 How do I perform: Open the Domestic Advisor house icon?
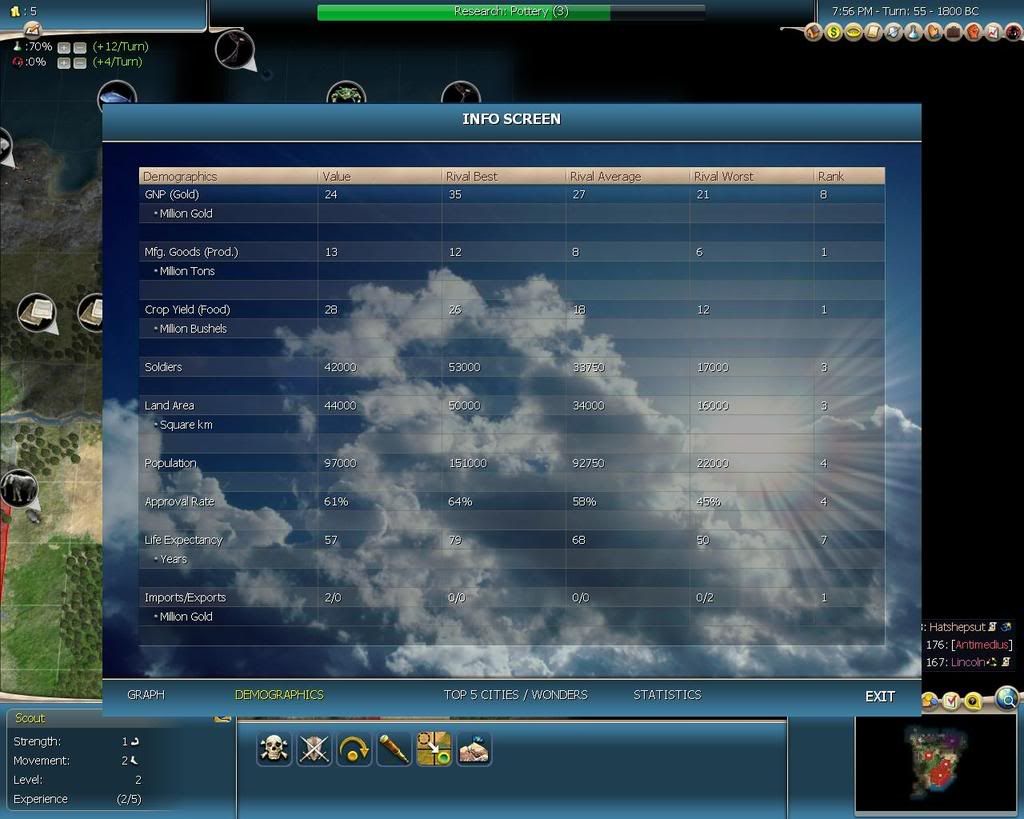pyautogui.click(x=813, y=32)
